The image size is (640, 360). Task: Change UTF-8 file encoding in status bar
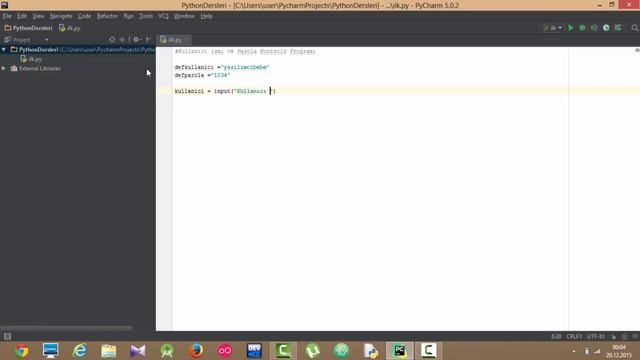(x=596, y=337)
